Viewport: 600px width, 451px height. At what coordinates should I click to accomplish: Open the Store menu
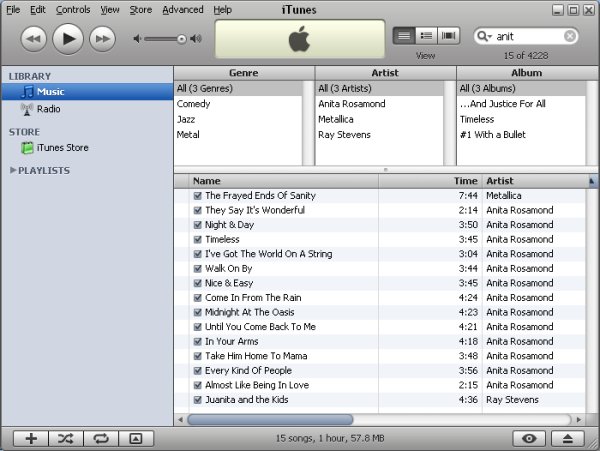pyautogui.click(x=140, y=10)
